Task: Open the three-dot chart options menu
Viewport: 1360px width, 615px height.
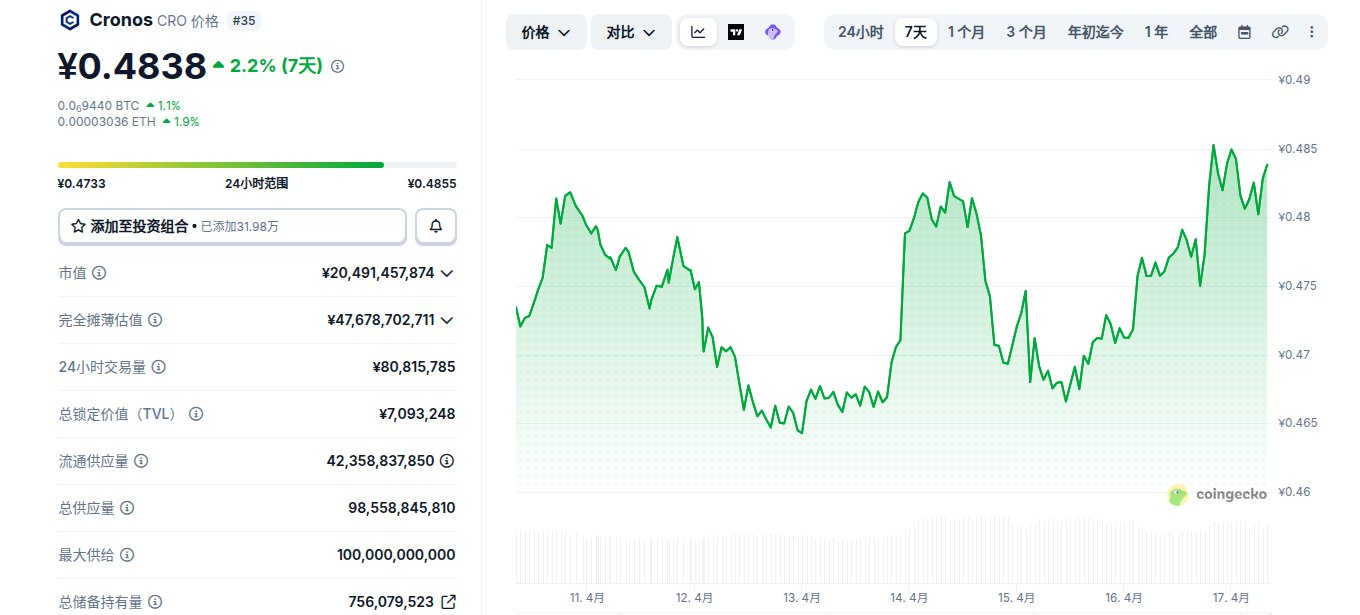Action: point(1311,32)
